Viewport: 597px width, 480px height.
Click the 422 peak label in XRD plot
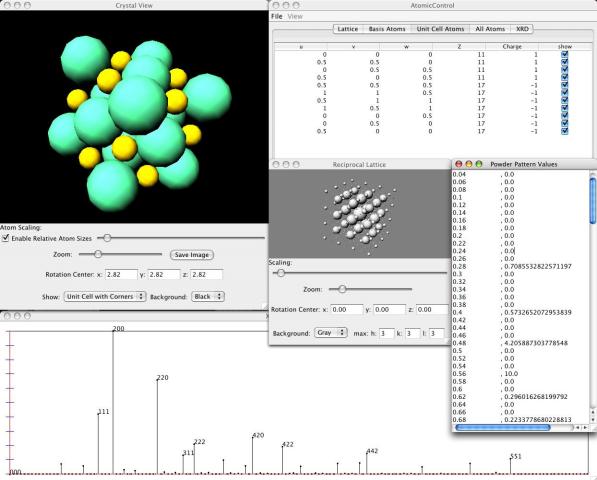pyautogui.click(x=288, y=444)
